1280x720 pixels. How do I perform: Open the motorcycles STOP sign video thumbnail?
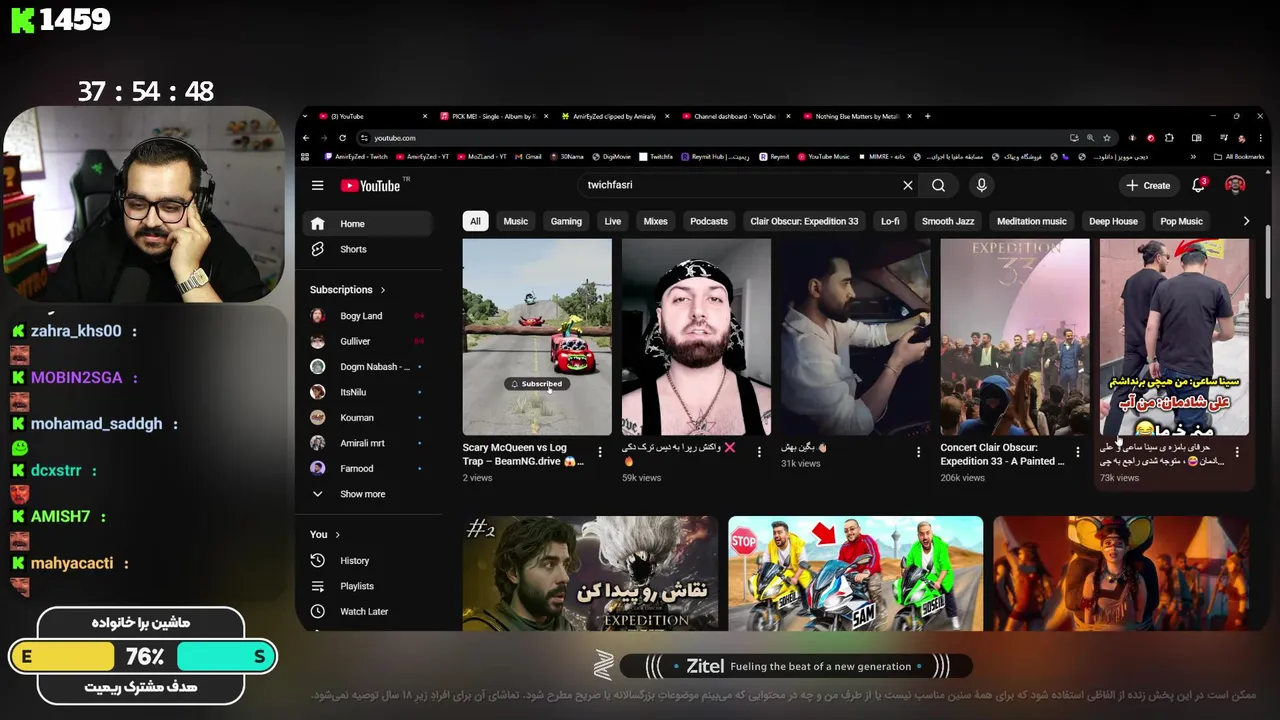pyautogui.click(x=855, y=573)
